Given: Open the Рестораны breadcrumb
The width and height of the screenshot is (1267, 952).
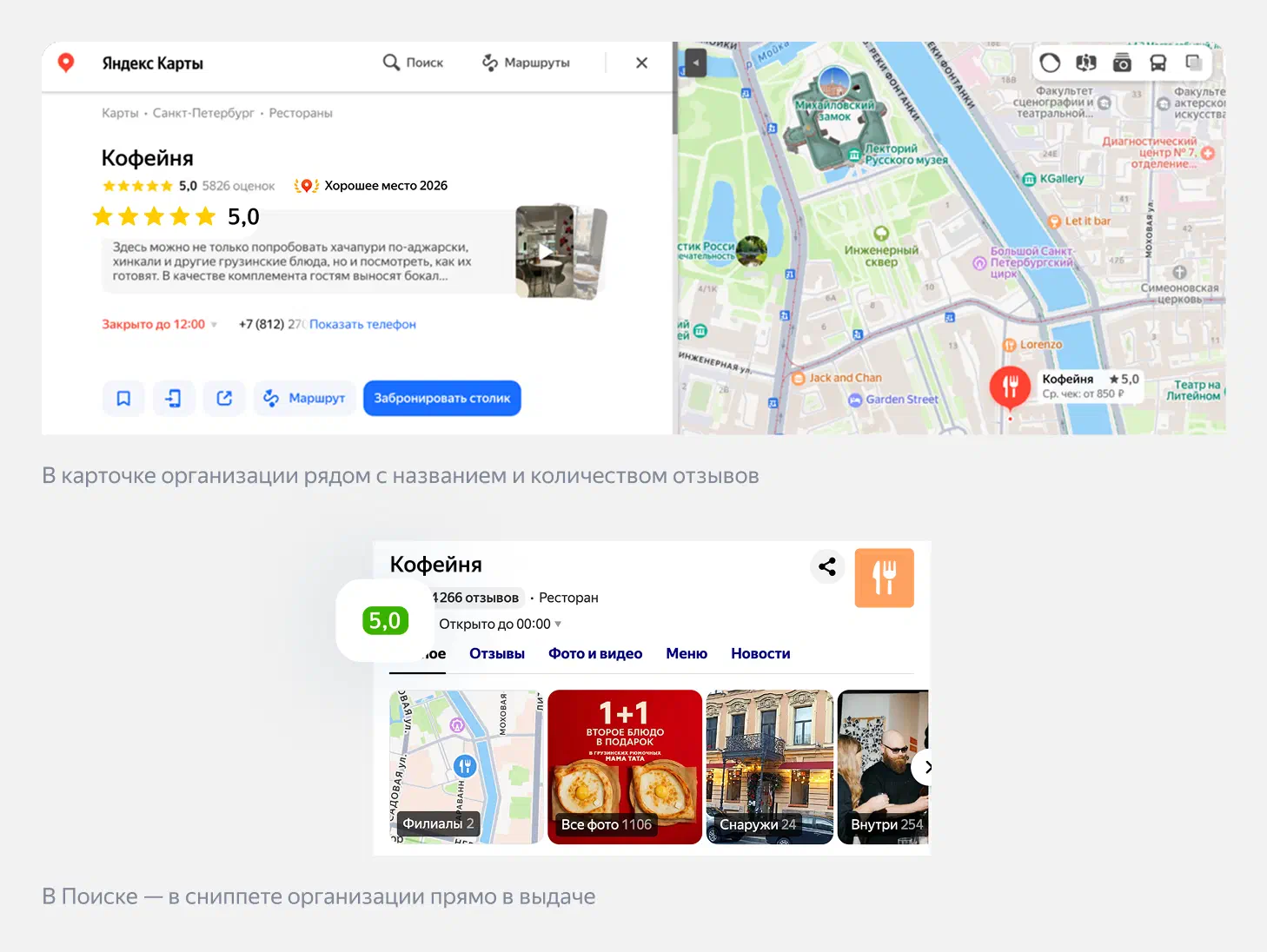Looking at the screenshot, I should (301, 113).
